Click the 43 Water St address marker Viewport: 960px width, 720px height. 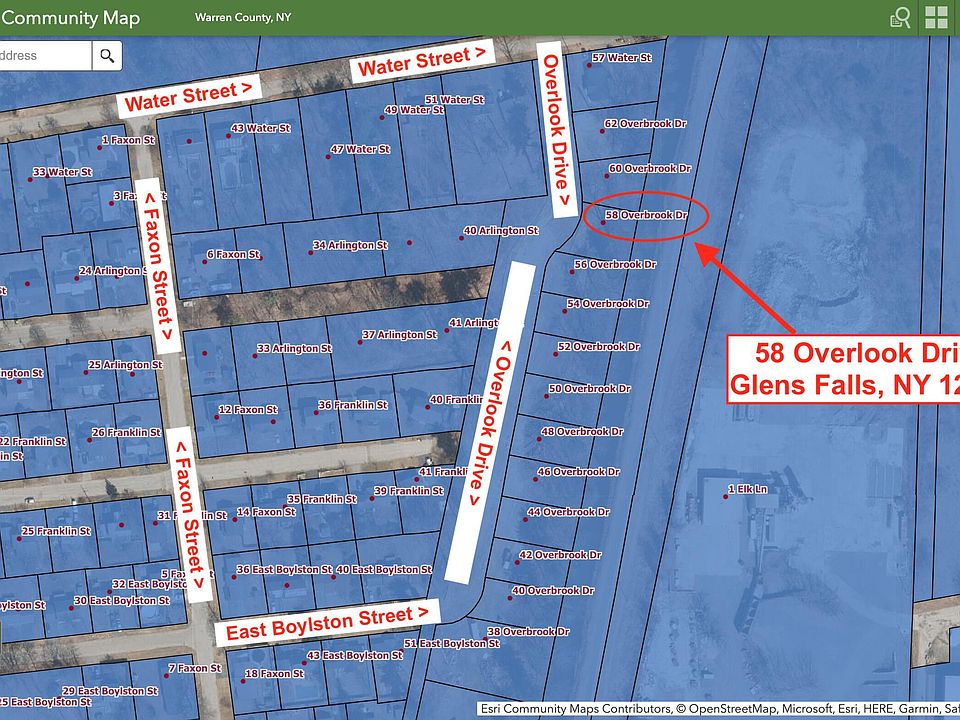coord(228,129)
